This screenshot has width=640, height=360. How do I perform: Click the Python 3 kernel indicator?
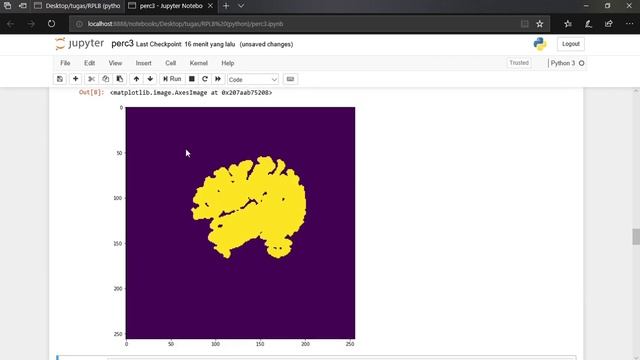[x=567, y=63]
